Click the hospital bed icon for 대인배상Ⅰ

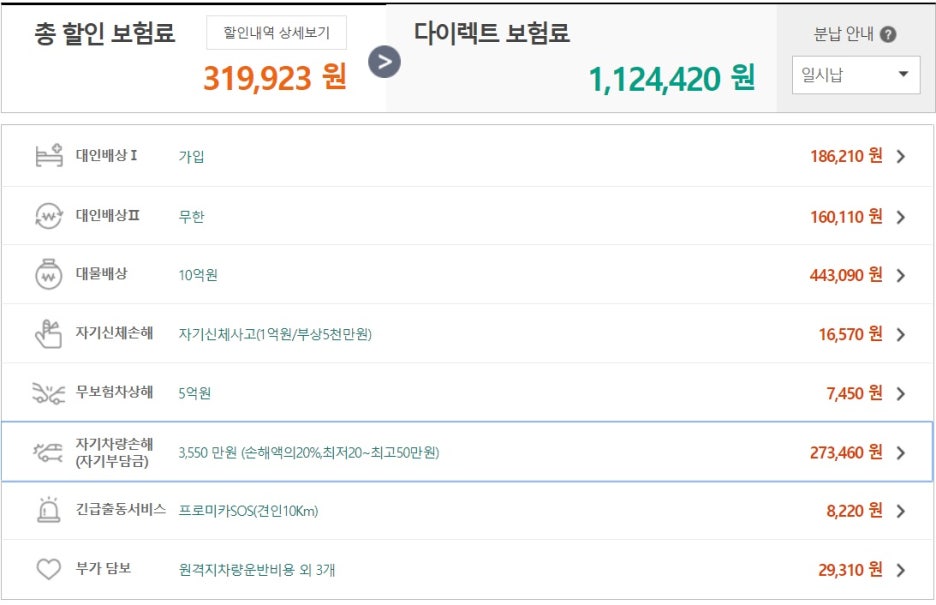(49, 157)
